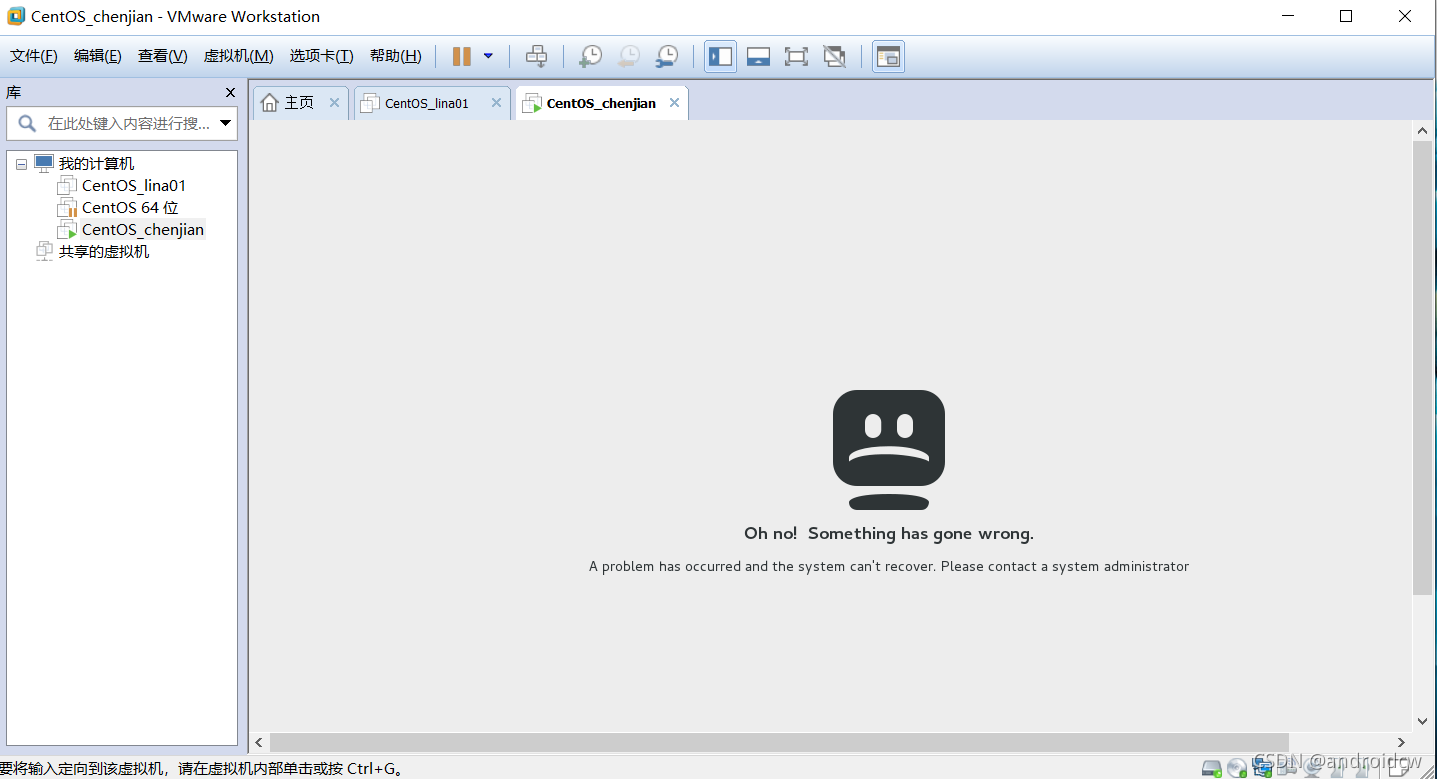Open the 帮助(H) menu
Viewport: 1437px width, 779px height.
pyautogui.click(x=396, y=56)
